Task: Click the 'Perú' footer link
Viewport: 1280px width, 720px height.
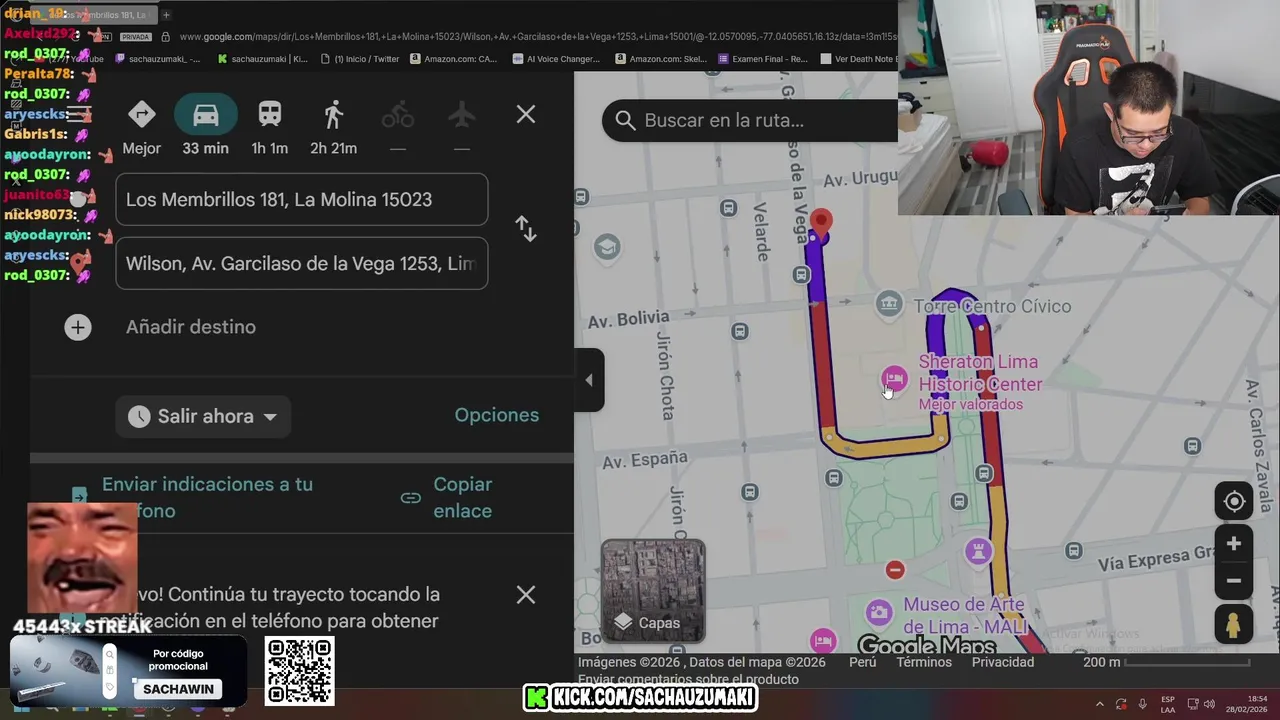Action: 862,662
